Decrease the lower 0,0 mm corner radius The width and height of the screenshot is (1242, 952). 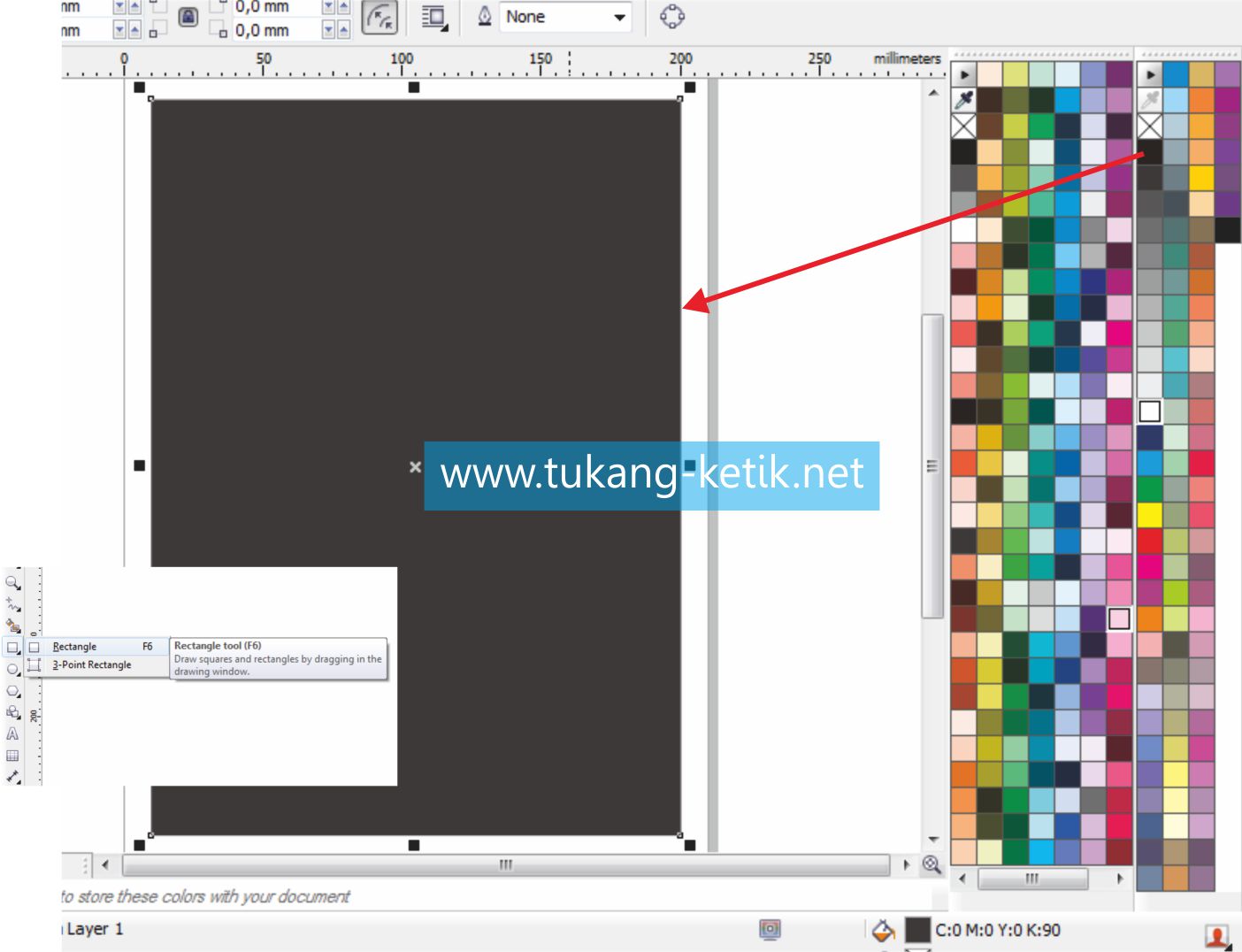tap(328, 30)
